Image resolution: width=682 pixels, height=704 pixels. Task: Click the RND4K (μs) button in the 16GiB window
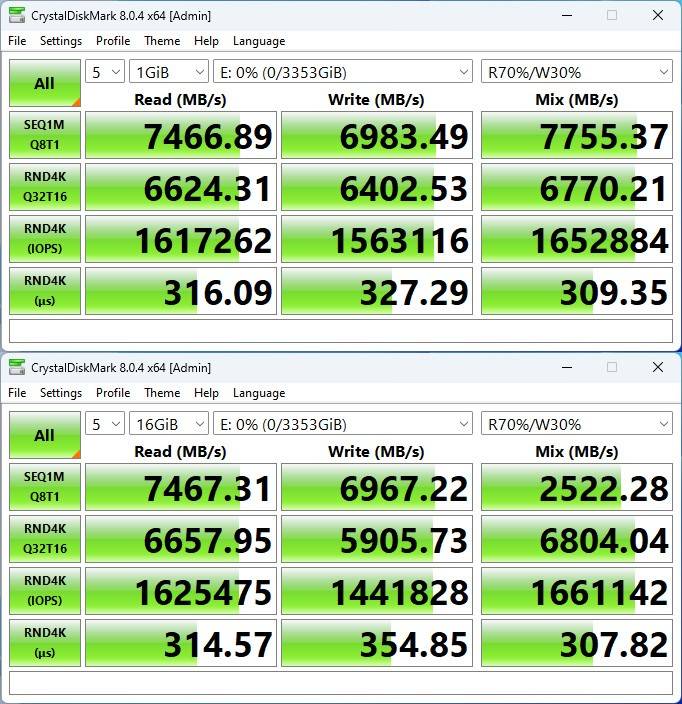click(44, 645)
